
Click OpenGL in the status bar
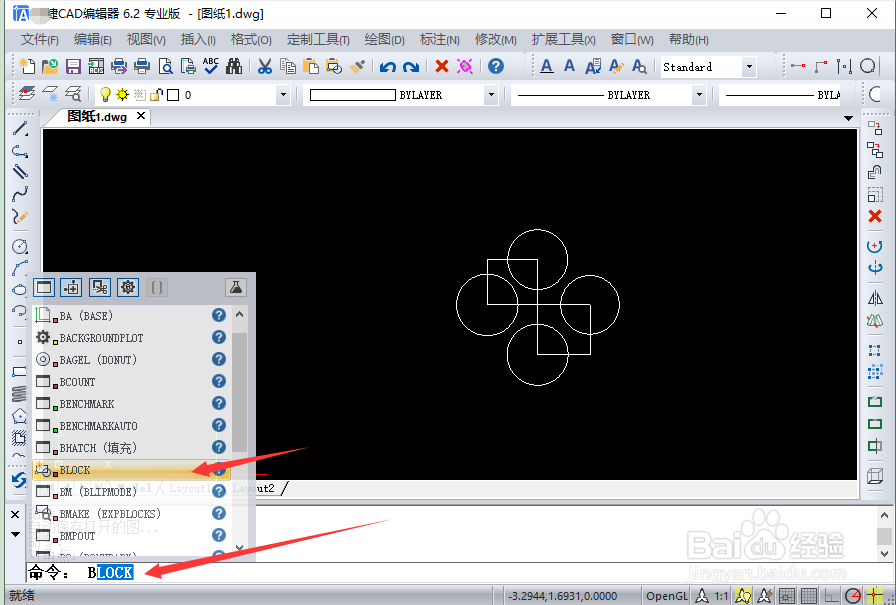pos(667,596)
